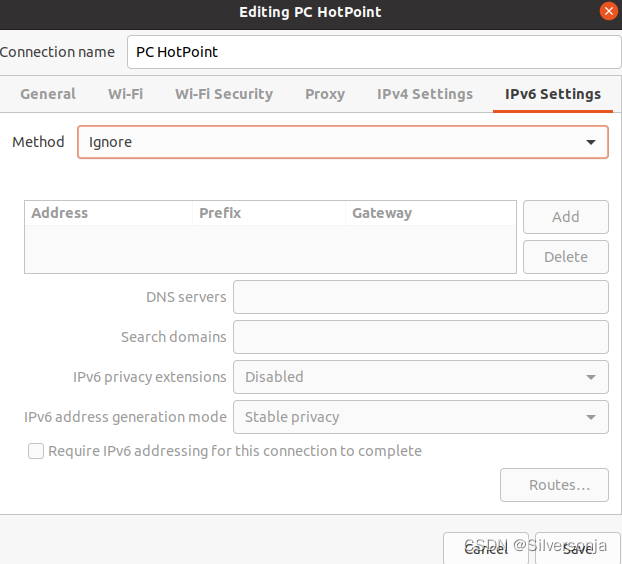
Task: Click the Gateway column header
Action: coord(431,213)
